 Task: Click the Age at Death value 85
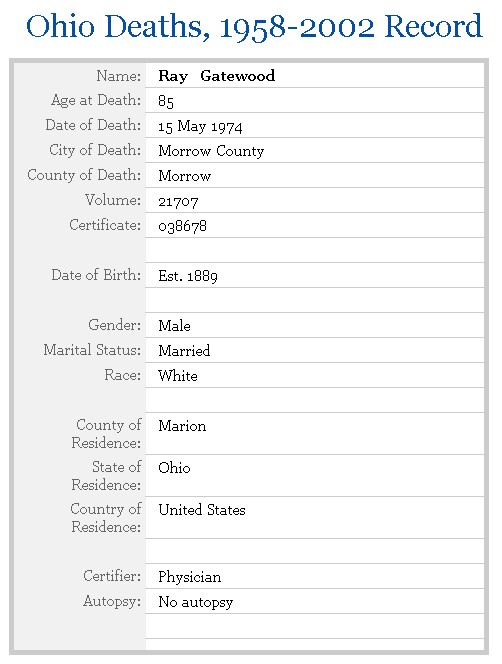pyautogui.click(x=166, y=101)
